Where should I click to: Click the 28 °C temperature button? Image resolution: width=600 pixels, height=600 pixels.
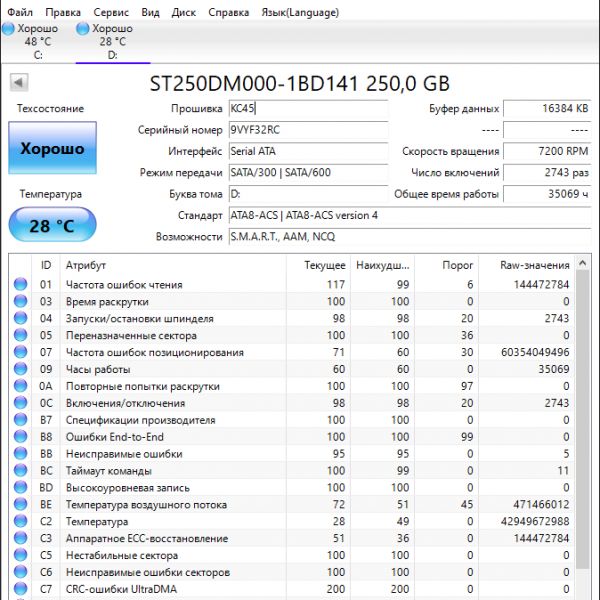(52, 225)
